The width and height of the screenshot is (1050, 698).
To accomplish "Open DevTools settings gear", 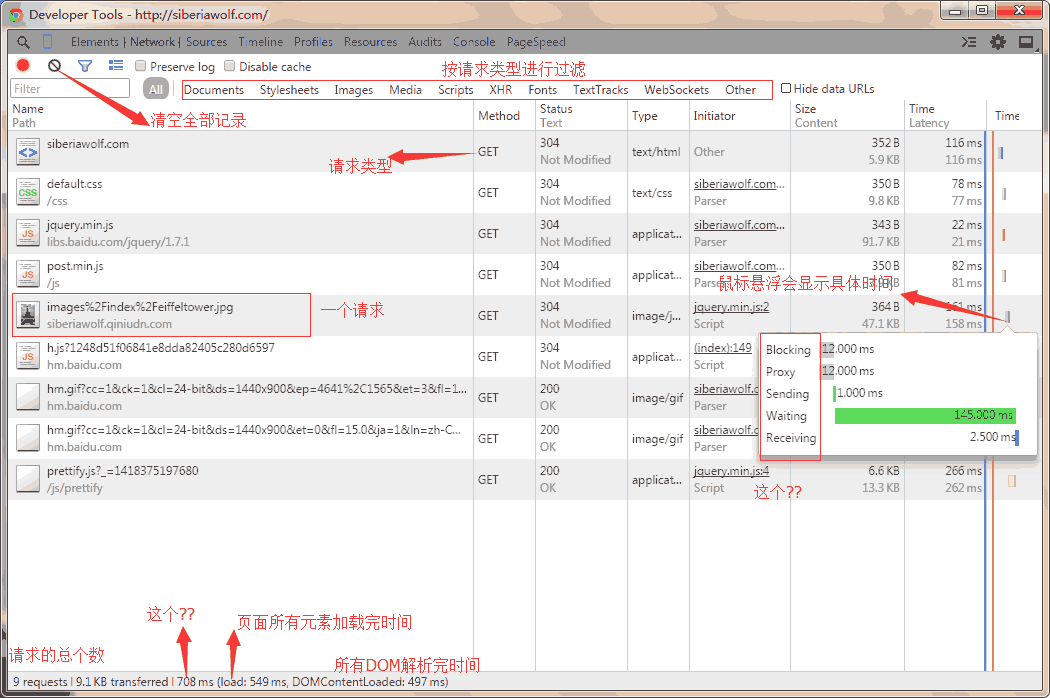I will (x=998, y=42).
